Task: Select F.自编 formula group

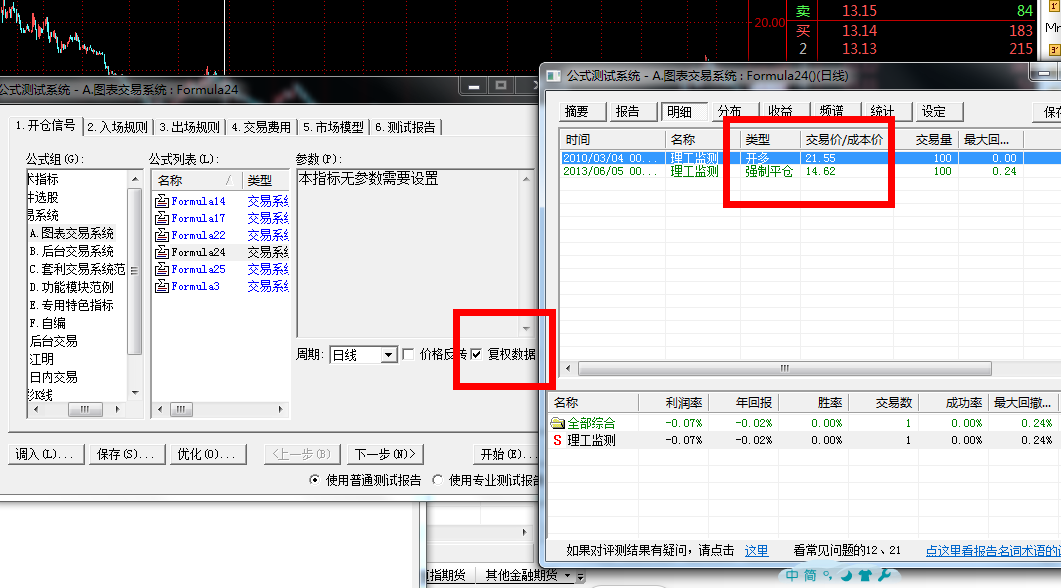Action: [x=47, y=323]
